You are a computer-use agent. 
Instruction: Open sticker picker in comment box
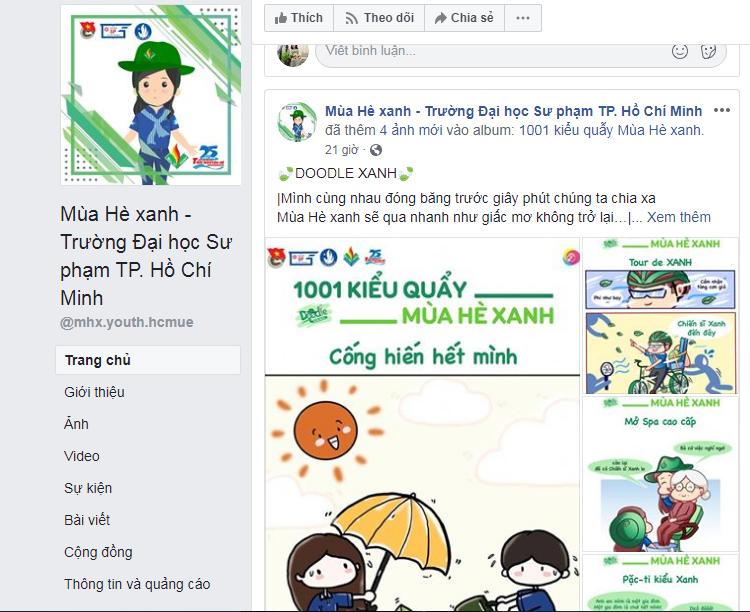coord(708,51)
